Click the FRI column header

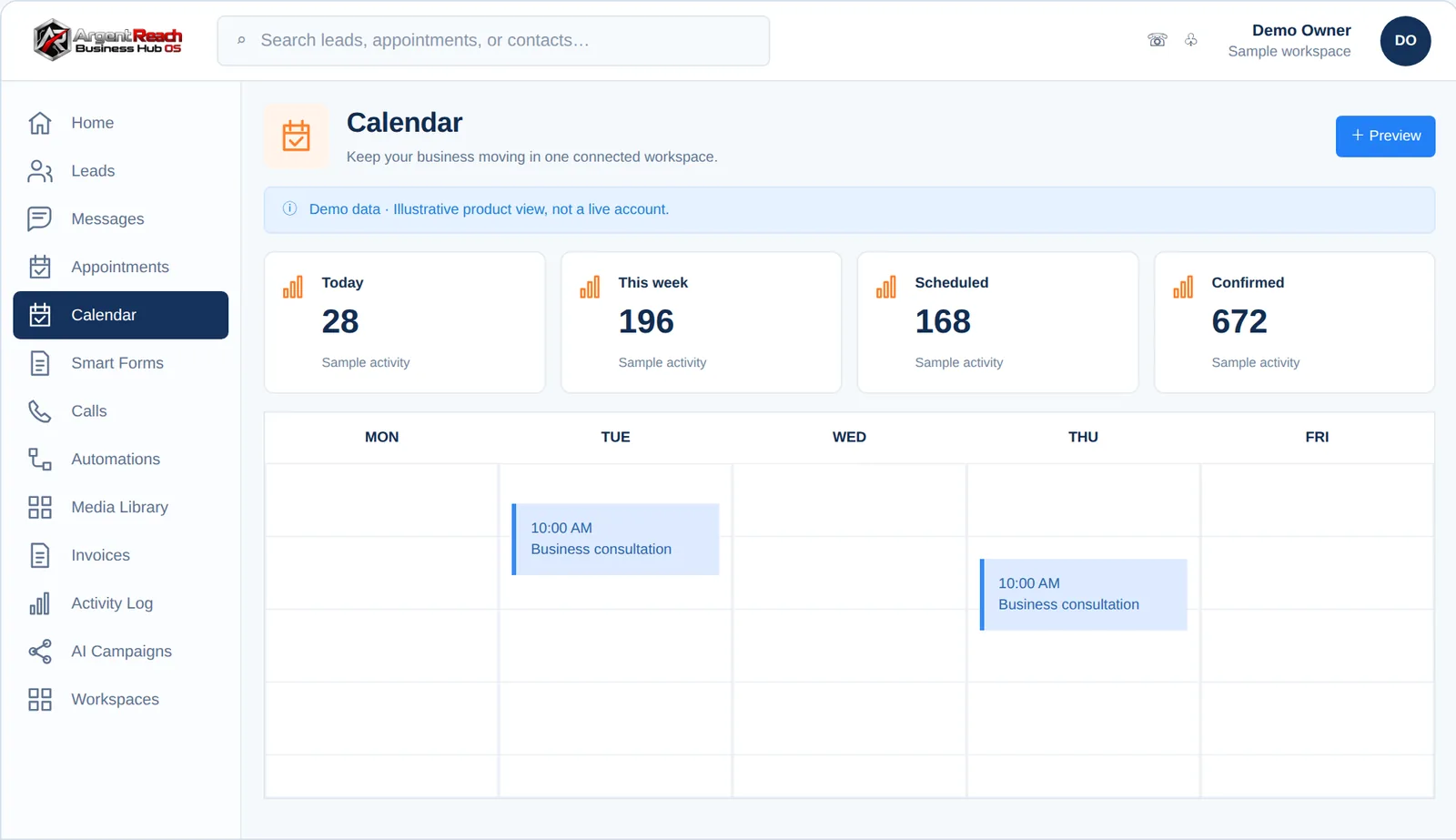[1317, 437]
